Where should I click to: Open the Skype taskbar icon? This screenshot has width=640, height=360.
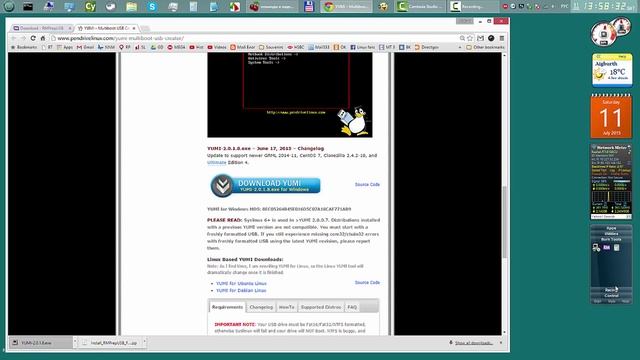tap(152, 6)
